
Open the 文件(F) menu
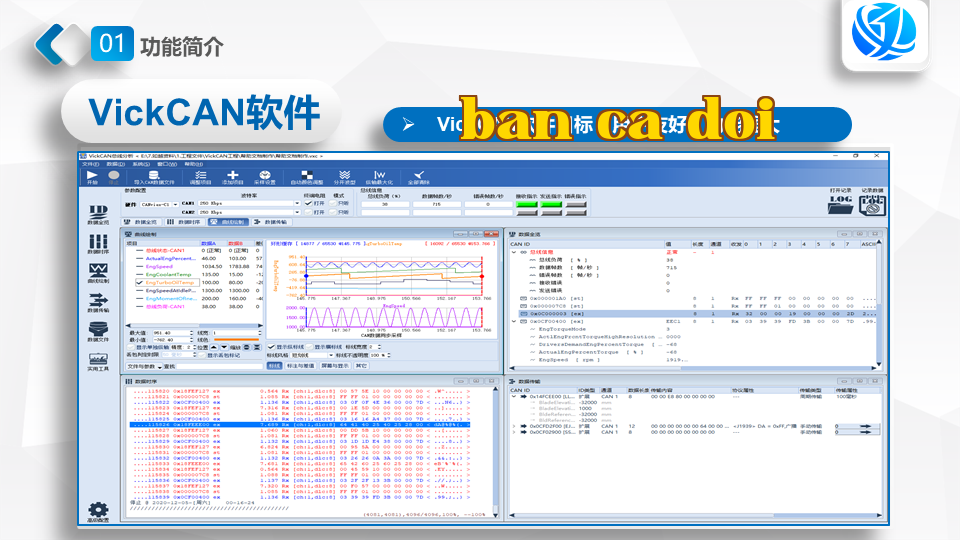click(91, 164)
